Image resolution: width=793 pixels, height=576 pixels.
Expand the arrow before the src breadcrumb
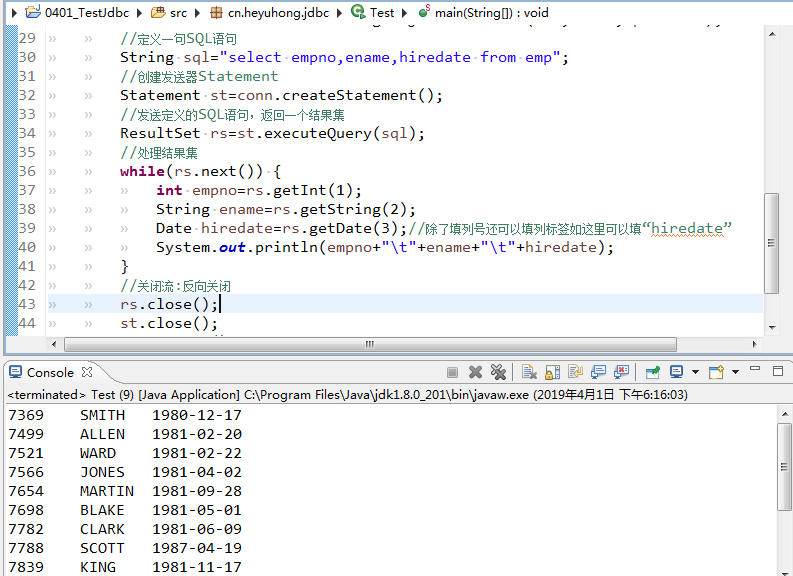tap(140, 13)
